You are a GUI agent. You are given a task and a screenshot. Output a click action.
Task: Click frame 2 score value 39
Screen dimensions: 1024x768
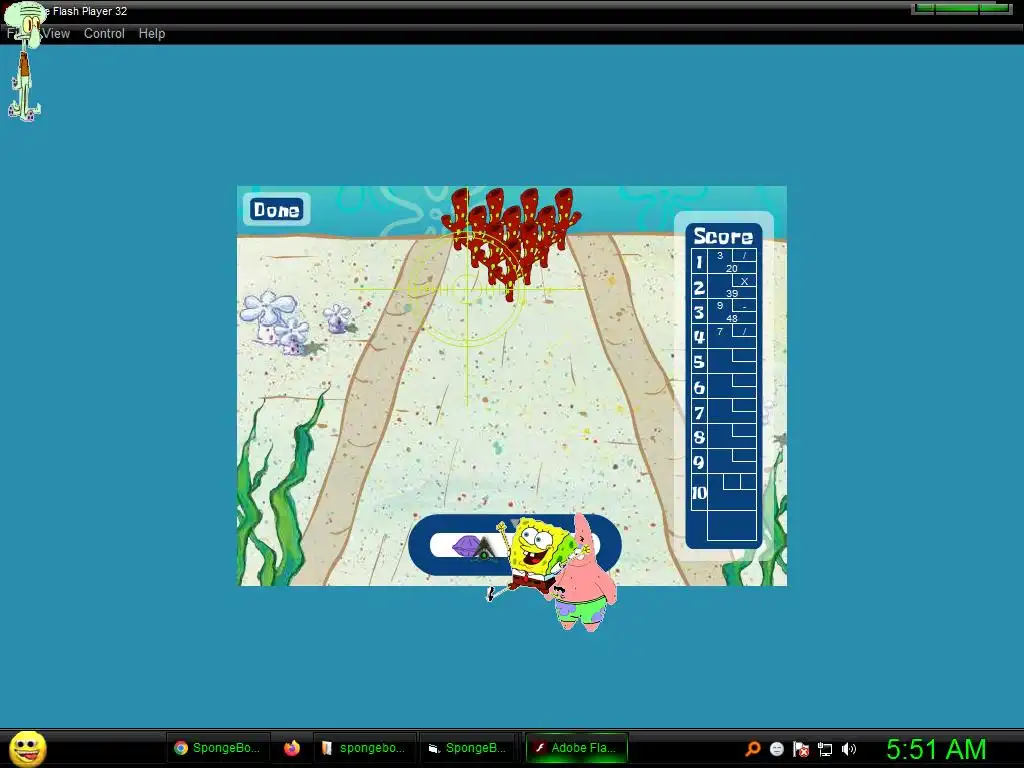[x=732, y=293]
